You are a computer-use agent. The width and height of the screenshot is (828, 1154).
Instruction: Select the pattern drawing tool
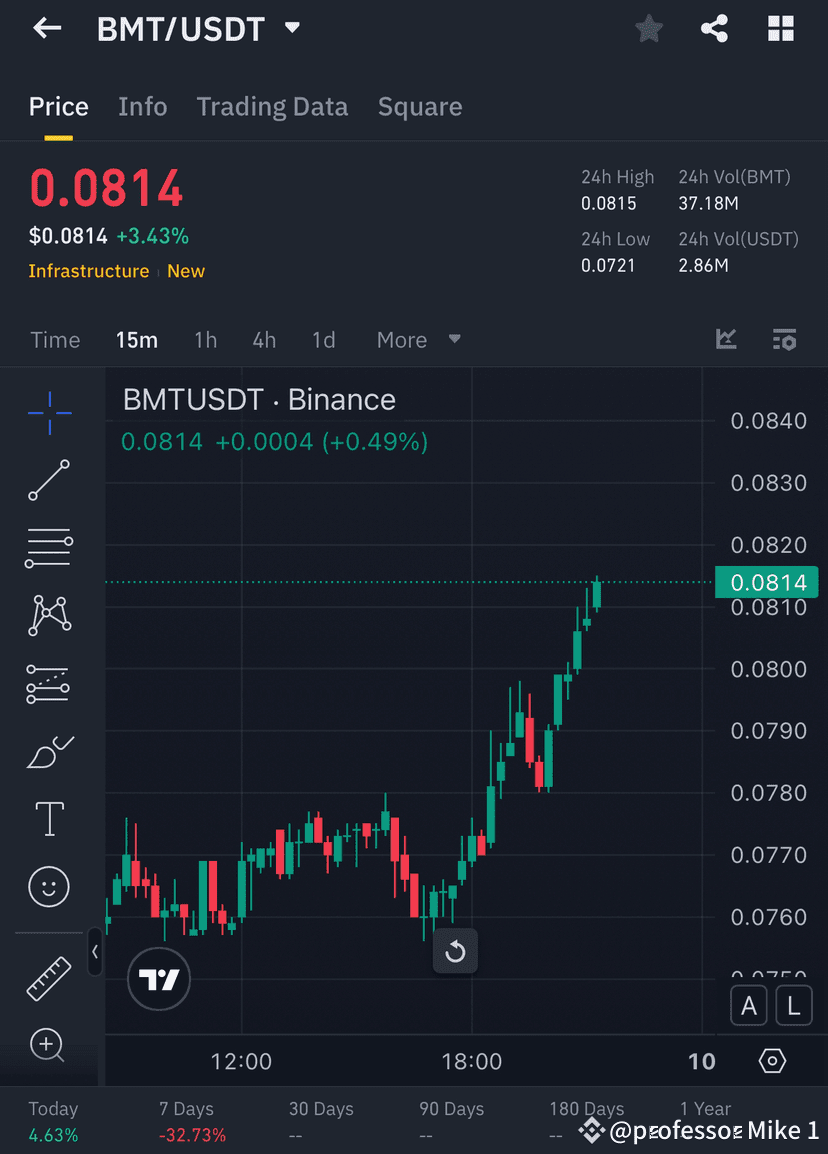click(49, 615)
